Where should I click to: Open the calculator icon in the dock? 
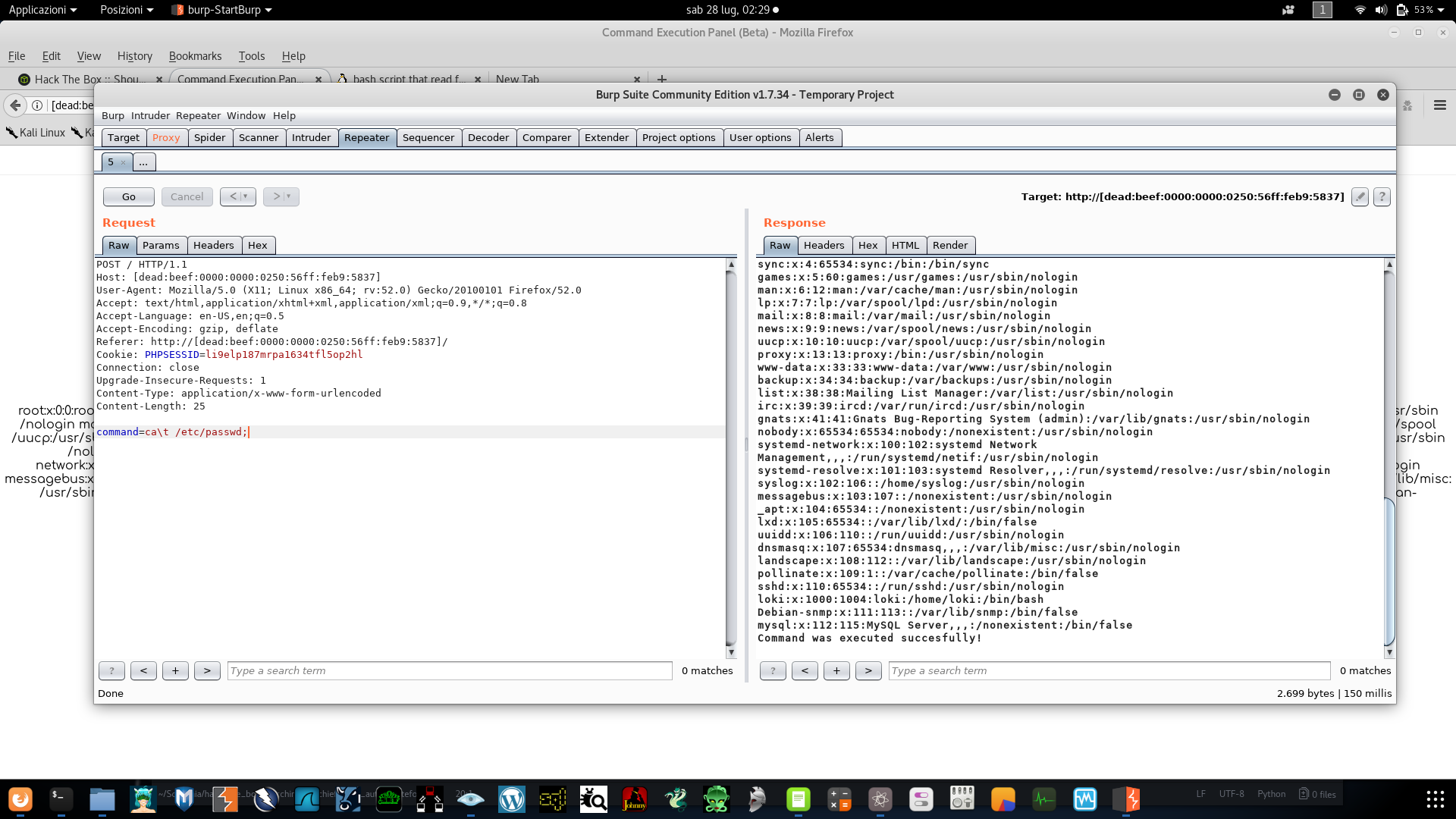[839, 799]
